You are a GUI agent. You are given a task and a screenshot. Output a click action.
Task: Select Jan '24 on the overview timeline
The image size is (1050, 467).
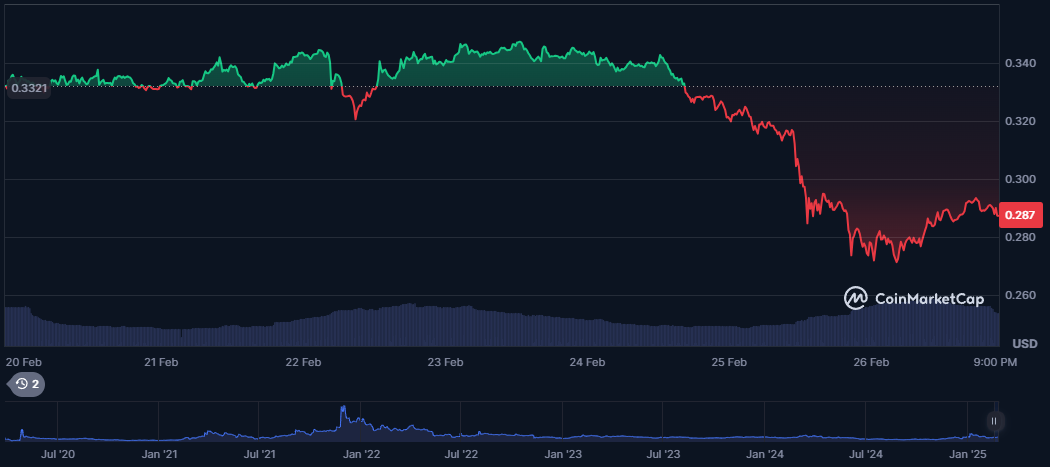[765, 454]
